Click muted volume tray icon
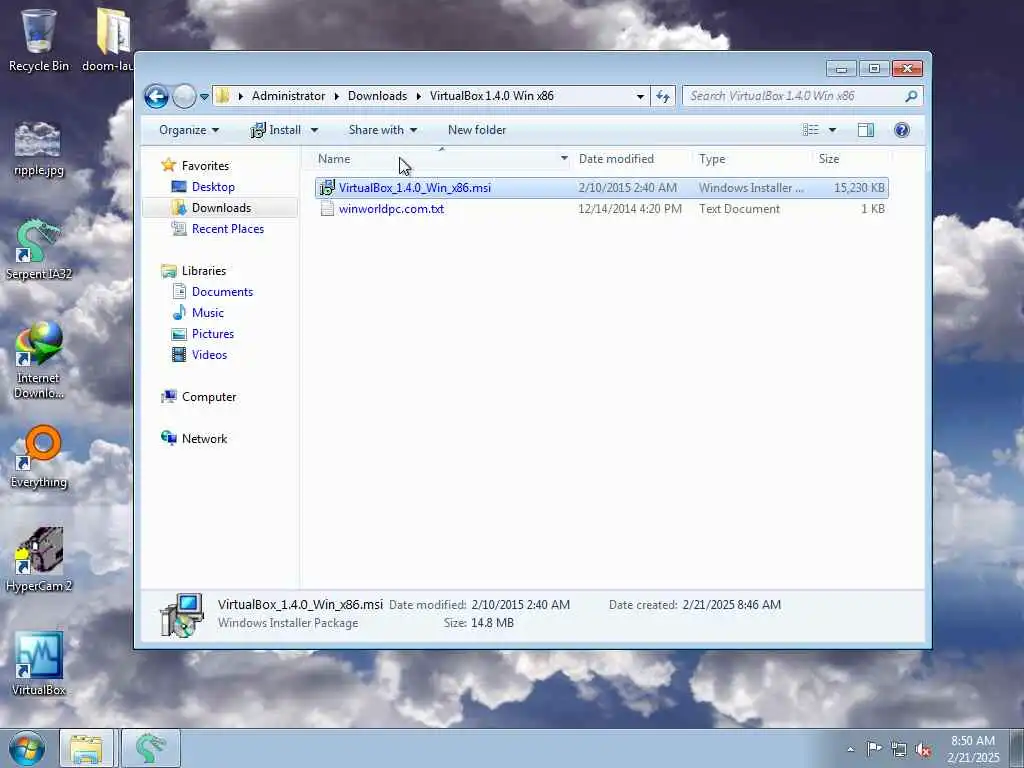Screen dimensions: 1024x768 [x=923, y=749]
